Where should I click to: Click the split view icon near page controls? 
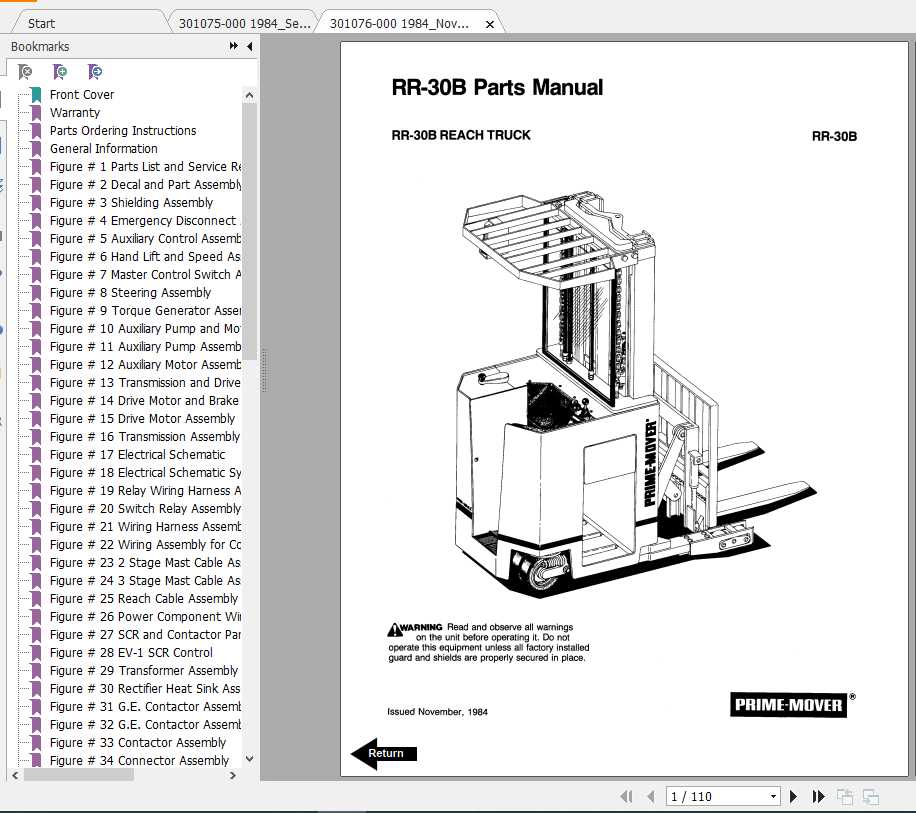[x=869, y=796]
